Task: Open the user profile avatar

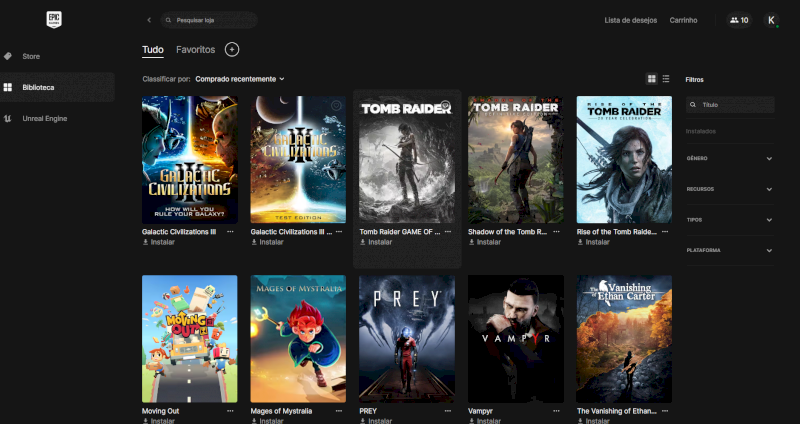Action: (771, 20)
